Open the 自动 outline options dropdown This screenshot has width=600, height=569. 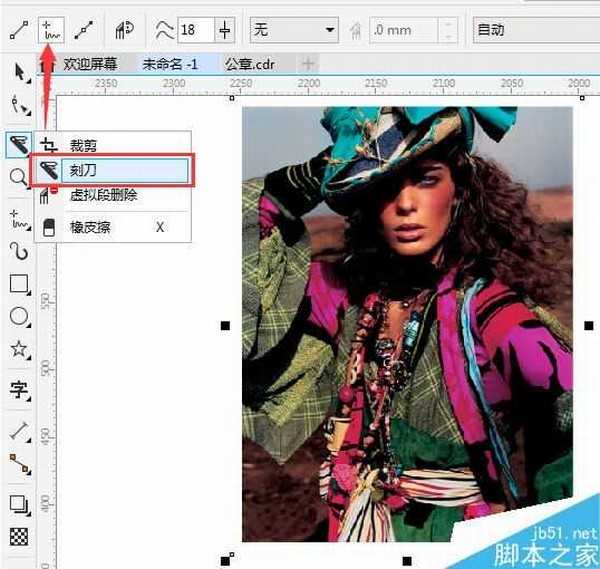click(532, 30)
